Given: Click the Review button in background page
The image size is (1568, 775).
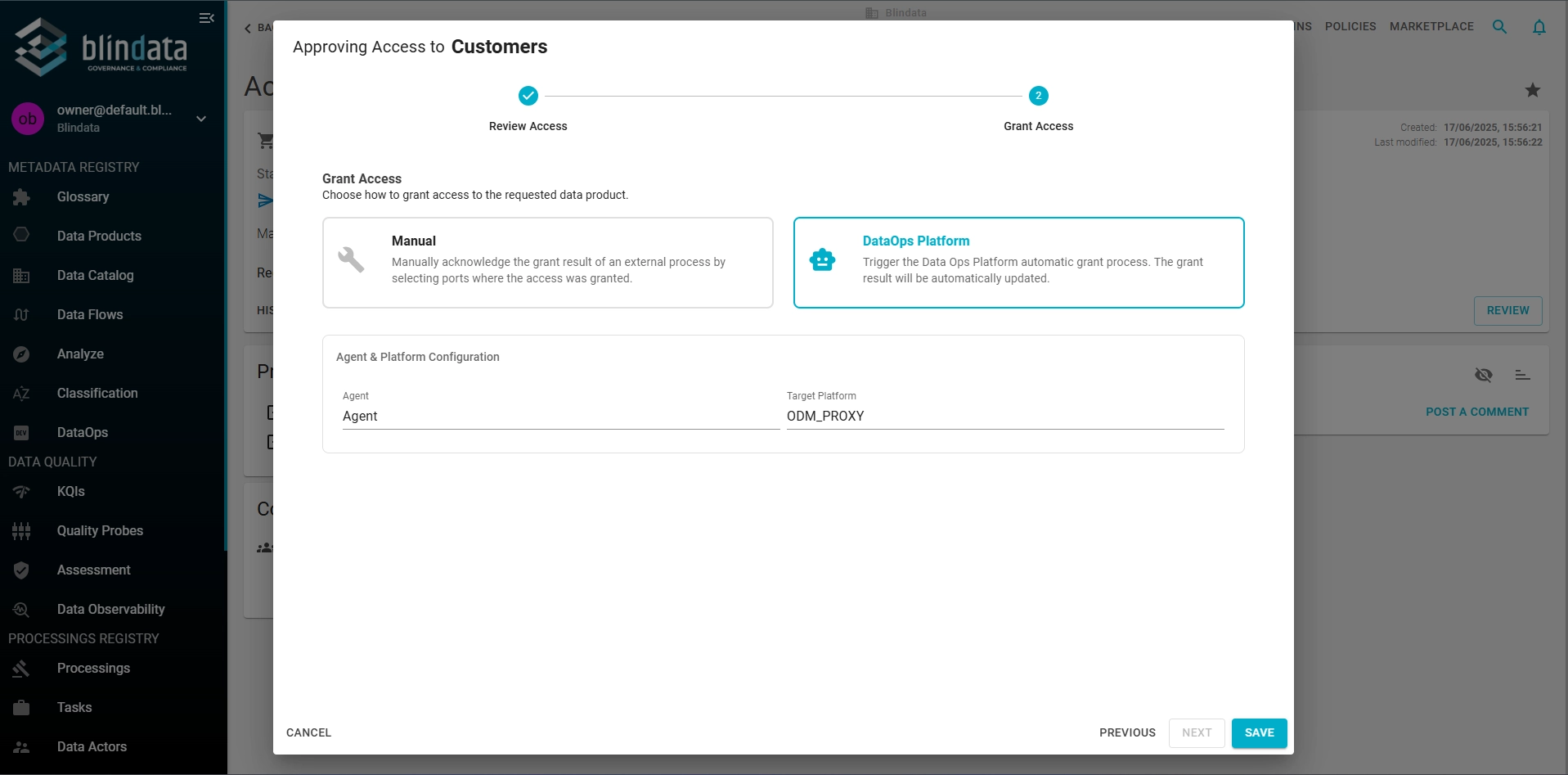Looking at the screenshot, I should click(1508, 311).
